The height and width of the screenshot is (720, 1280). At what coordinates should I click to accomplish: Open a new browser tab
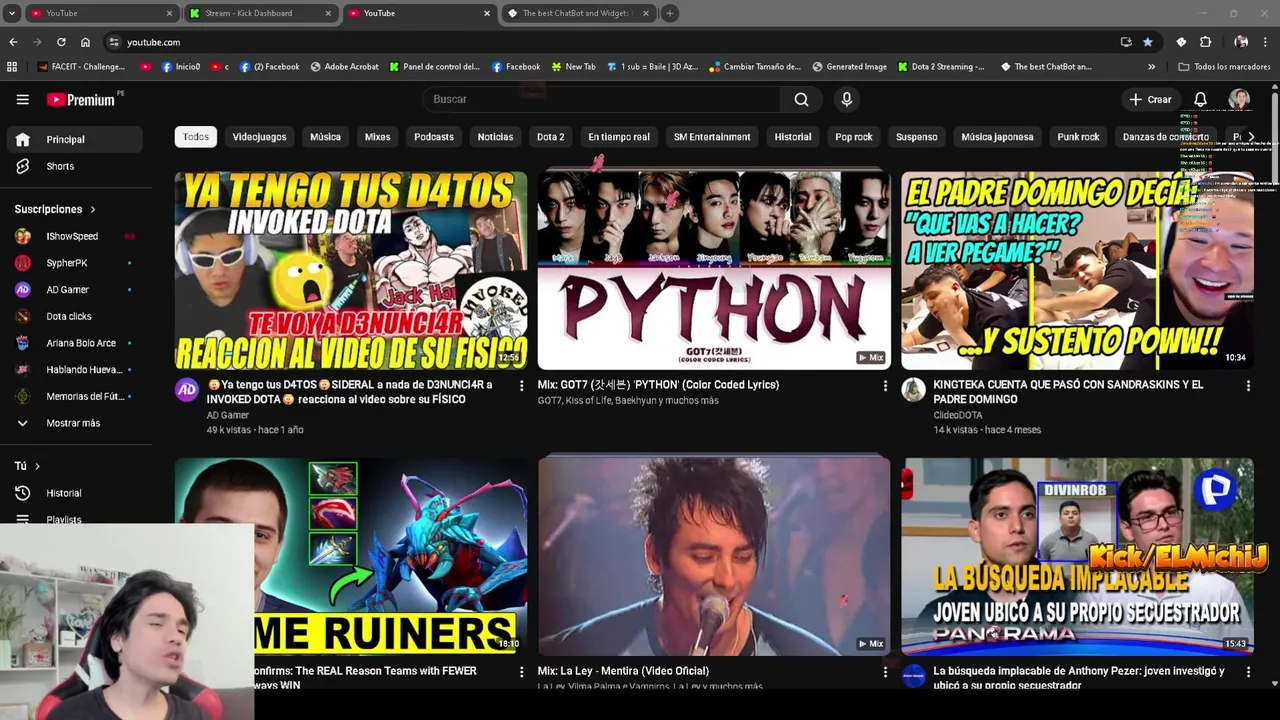[x=670, y=13]
